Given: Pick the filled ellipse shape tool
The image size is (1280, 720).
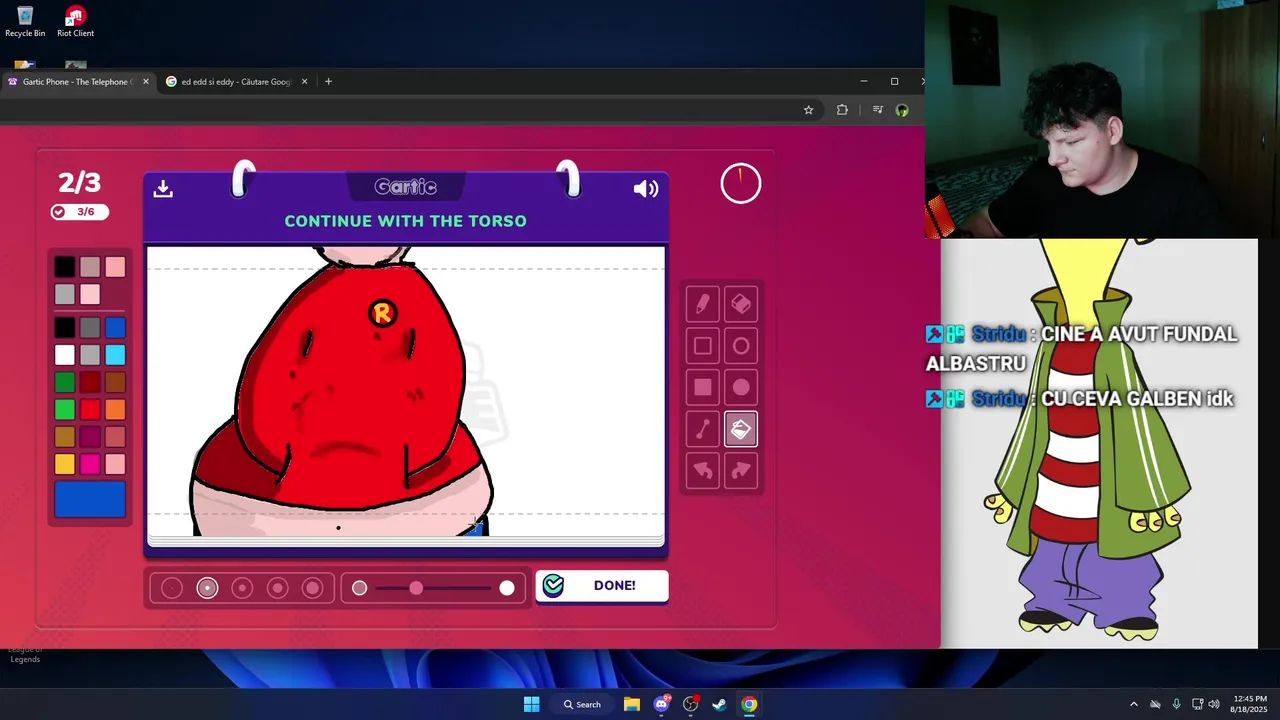Looking at the screenshot, I should (x=741, y=387).
